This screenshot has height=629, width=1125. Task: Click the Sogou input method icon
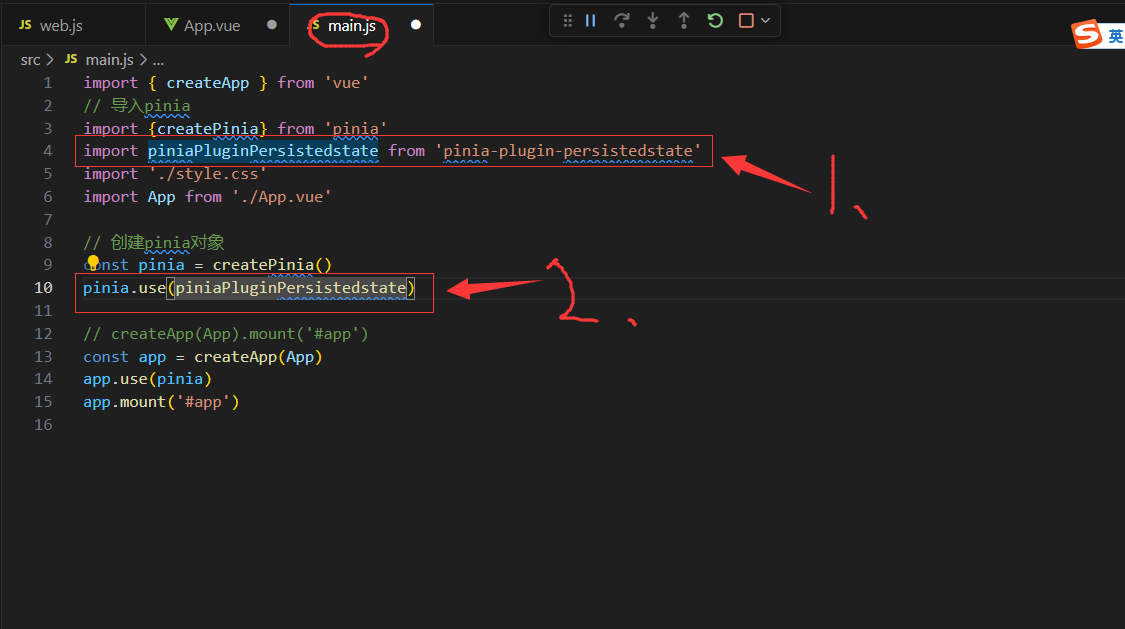coord(1086,34)
